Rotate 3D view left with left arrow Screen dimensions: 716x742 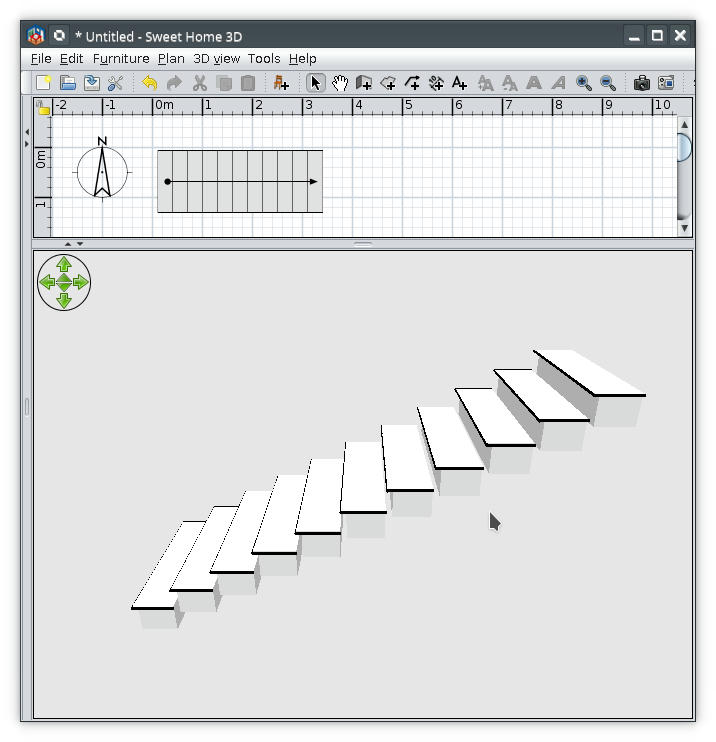(46, 283)
